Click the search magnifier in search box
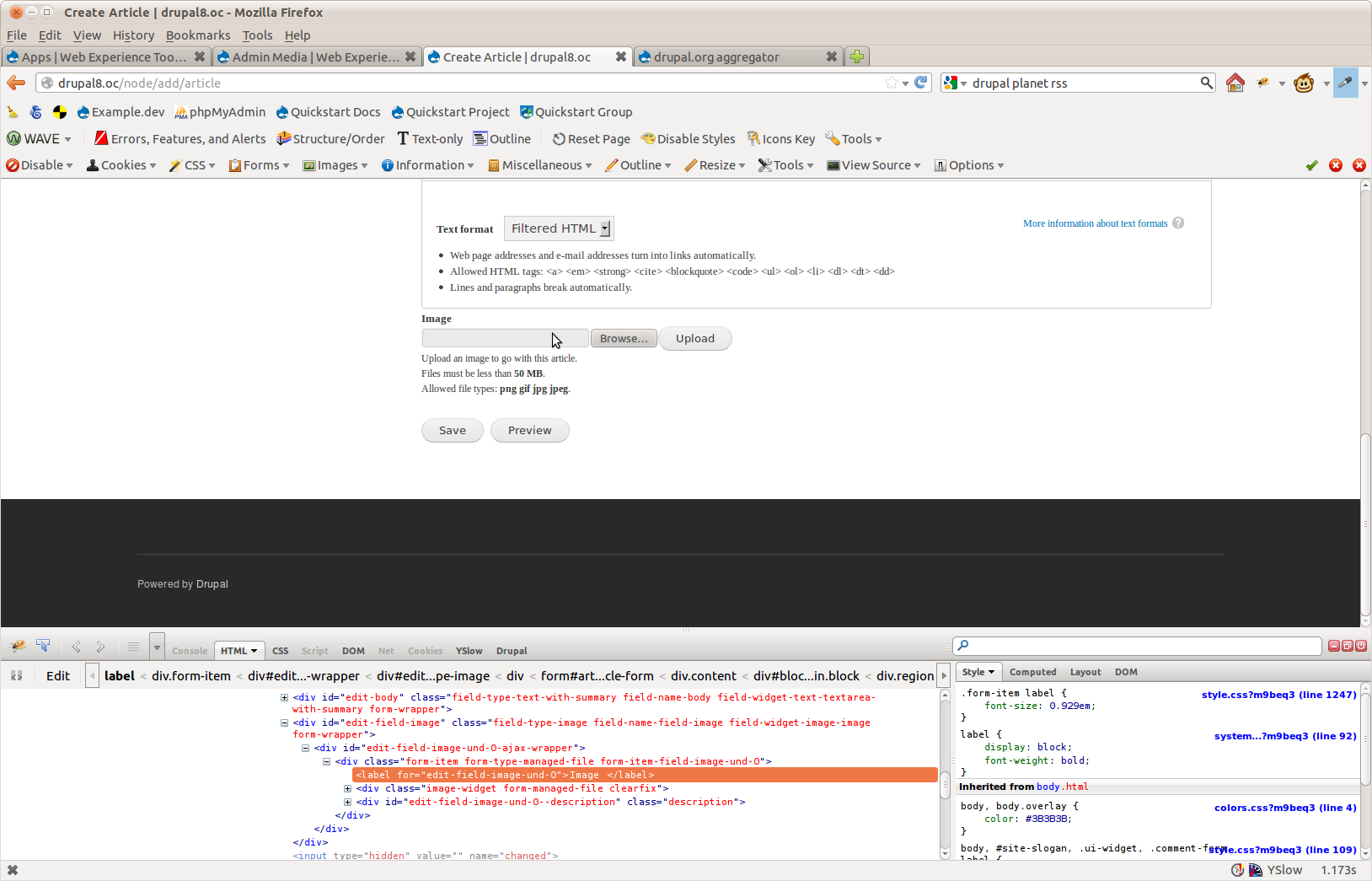Viewport: 1372px width, 881px height. click(x=1207, y=83)
